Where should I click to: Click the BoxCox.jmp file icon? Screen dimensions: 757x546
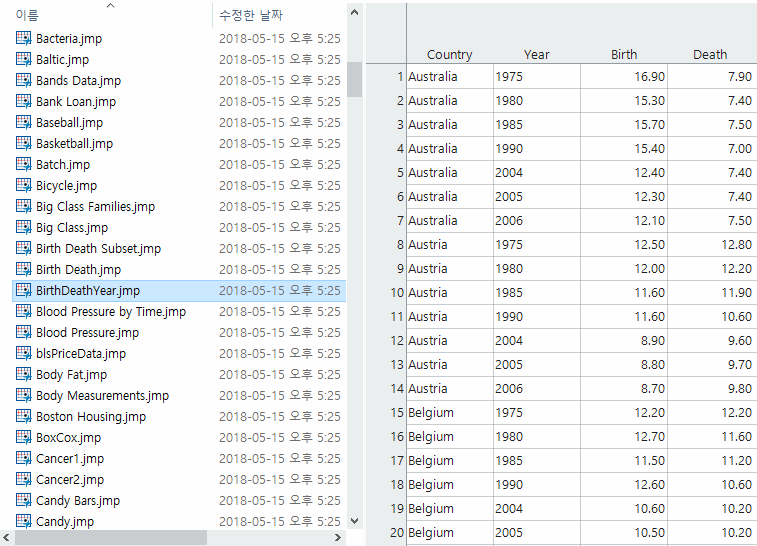24,437
